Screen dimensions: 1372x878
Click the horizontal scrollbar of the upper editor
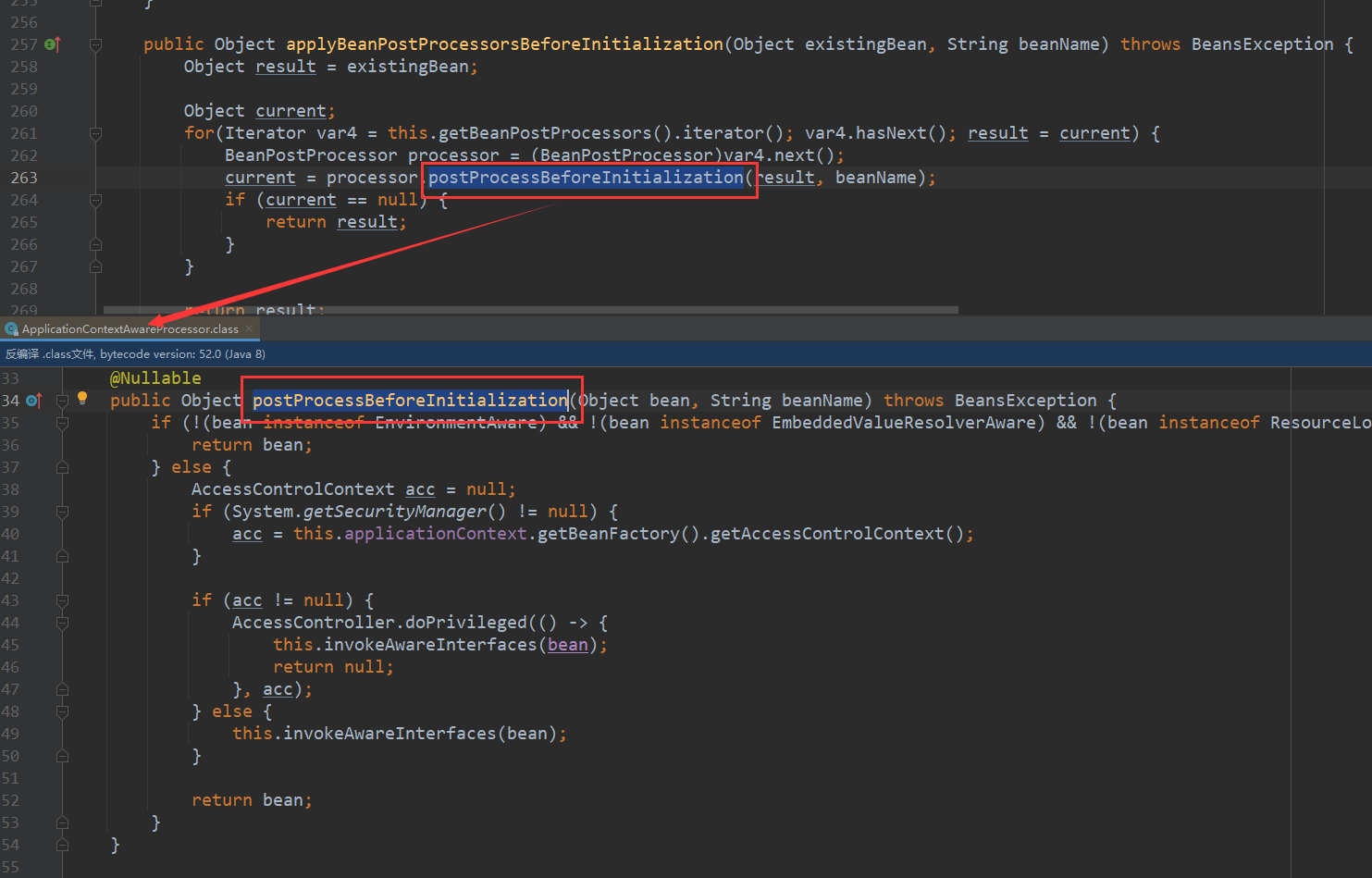point(531,311)
